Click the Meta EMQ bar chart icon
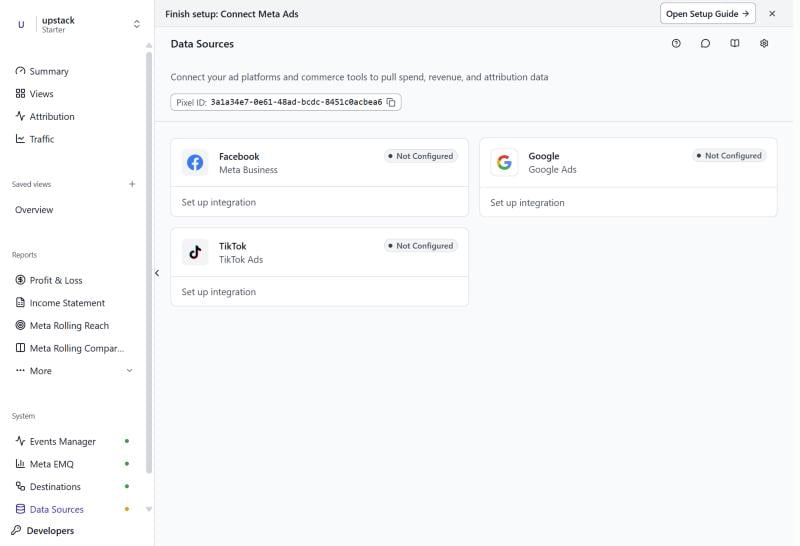This screenshot has height=546, width=800. (20, 463)
